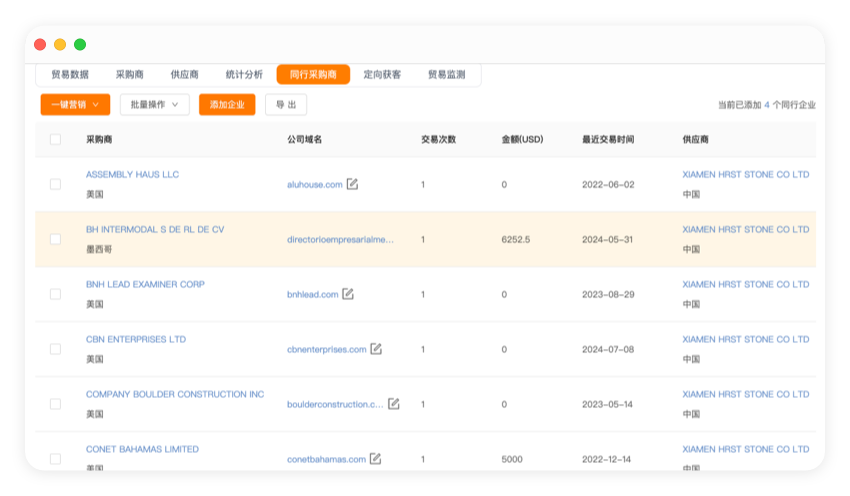Go to the 定向获客 tab
The width and height of the screenshot is (850, 496).
tap(382, 74)
